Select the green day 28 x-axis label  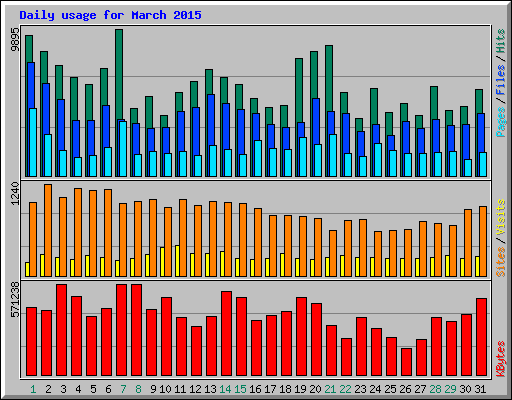click(x=435, y=389)
